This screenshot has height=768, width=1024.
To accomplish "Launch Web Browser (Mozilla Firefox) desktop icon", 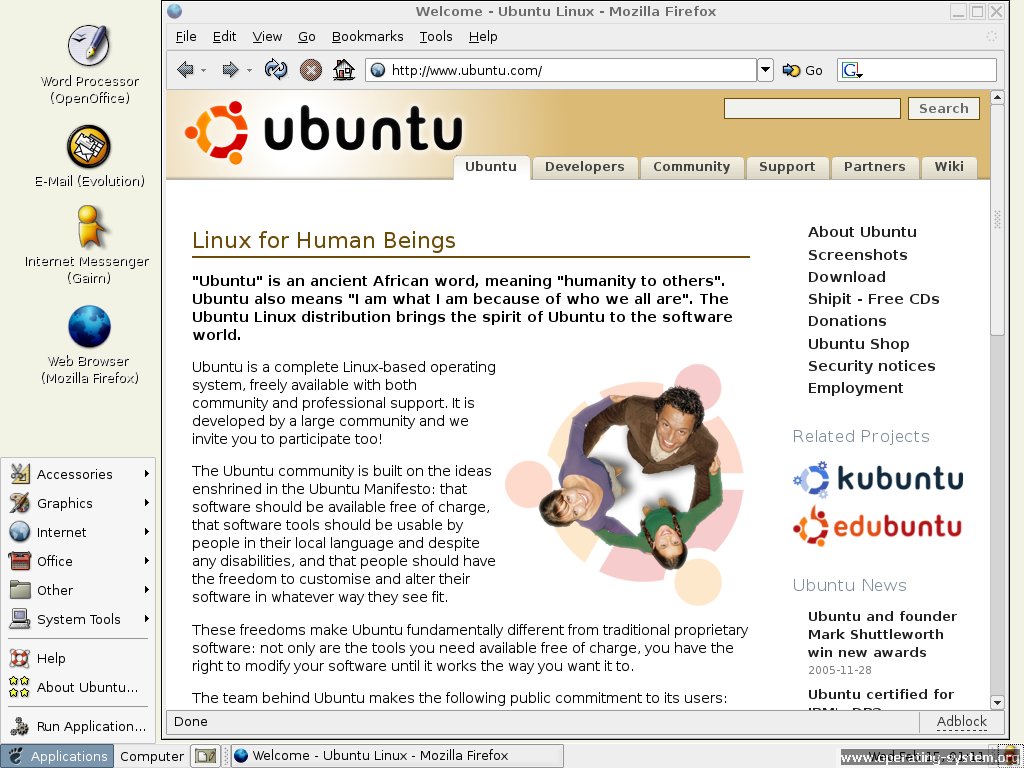I will (x=89, y=345).
